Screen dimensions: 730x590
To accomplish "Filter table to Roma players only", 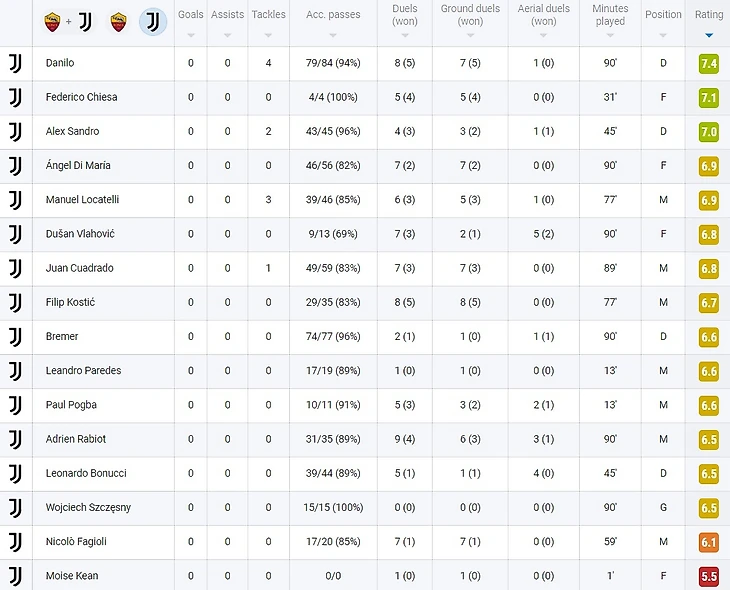I will pyautogui.click(x=118, y=21).
